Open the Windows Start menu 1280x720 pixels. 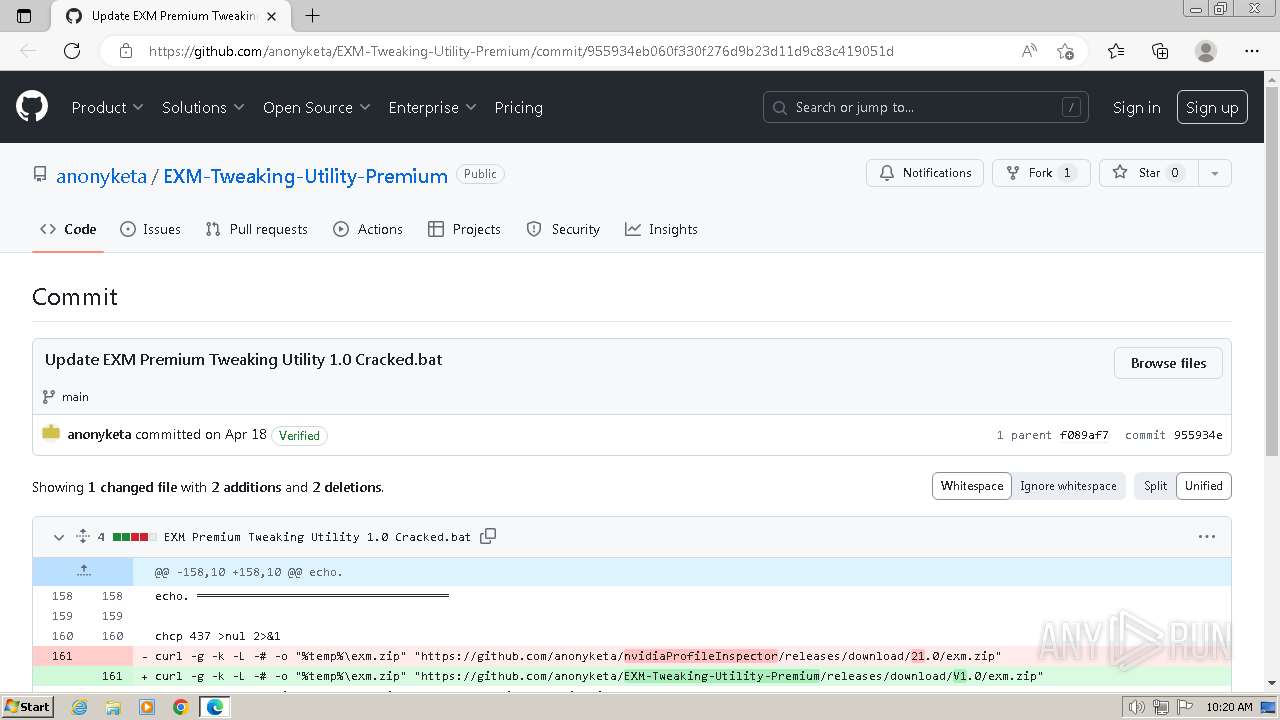27,707
